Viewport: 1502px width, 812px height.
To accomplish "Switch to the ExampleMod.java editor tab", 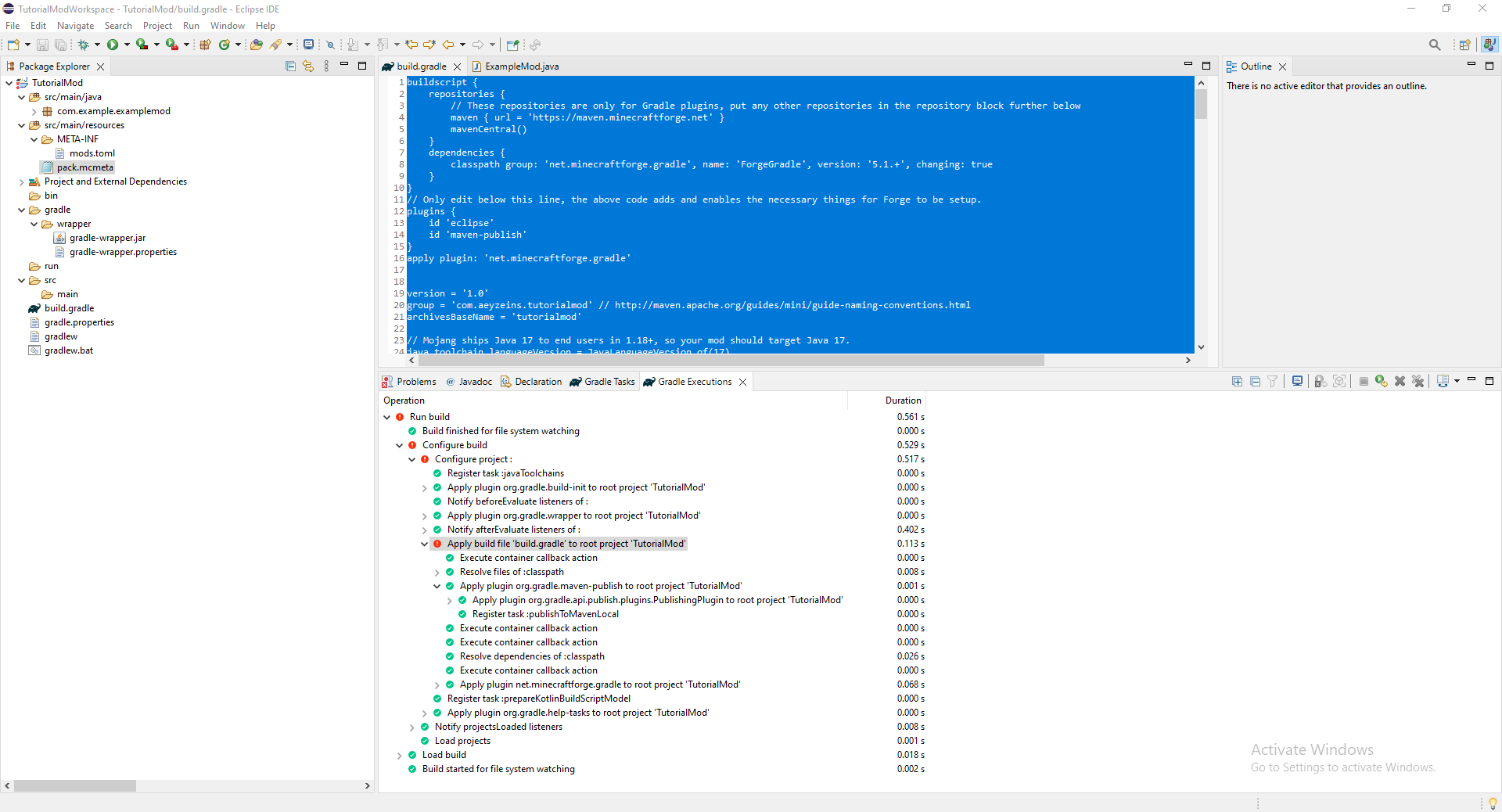I will click(516, 66).
